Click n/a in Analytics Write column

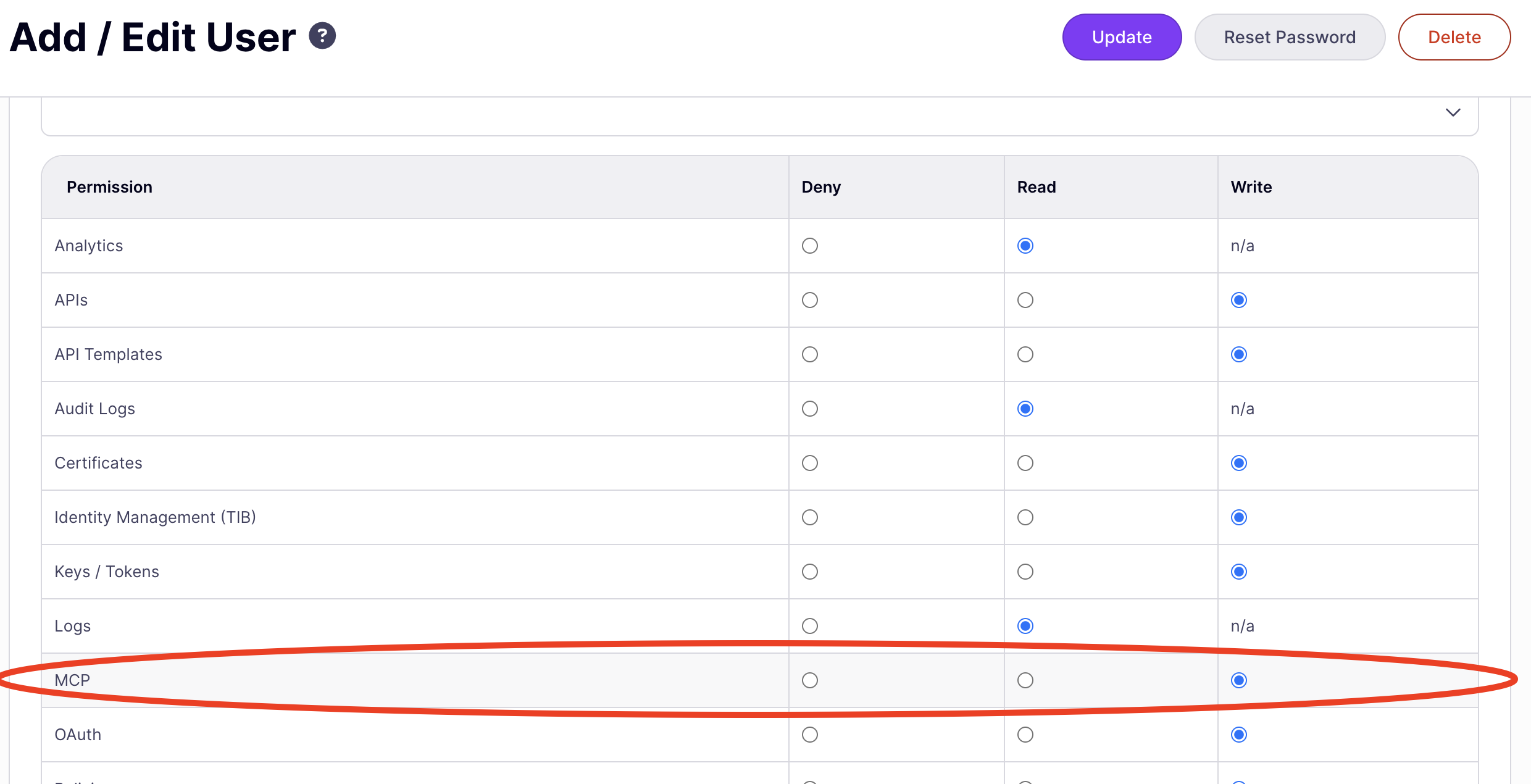click(x=1242, y=246)
